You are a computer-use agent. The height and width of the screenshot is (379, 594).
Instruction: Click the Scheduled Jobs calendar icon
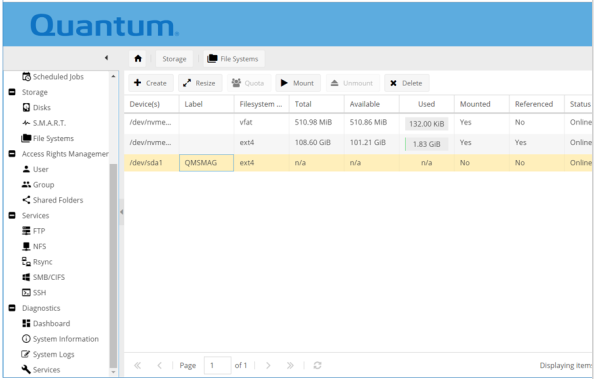[x=26, y=77]
